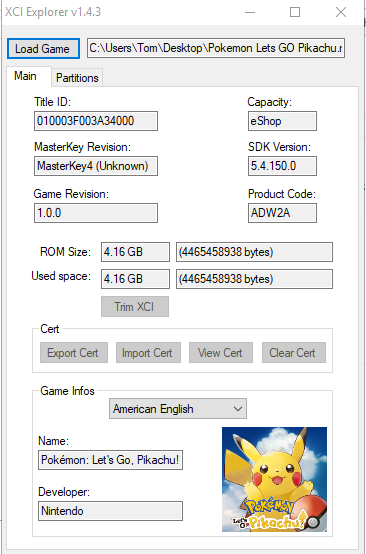The height and width of the screenshot is (554, 366).
Task: Select the SDK Version field 5.4.150.0
Action: coord(282,166)
